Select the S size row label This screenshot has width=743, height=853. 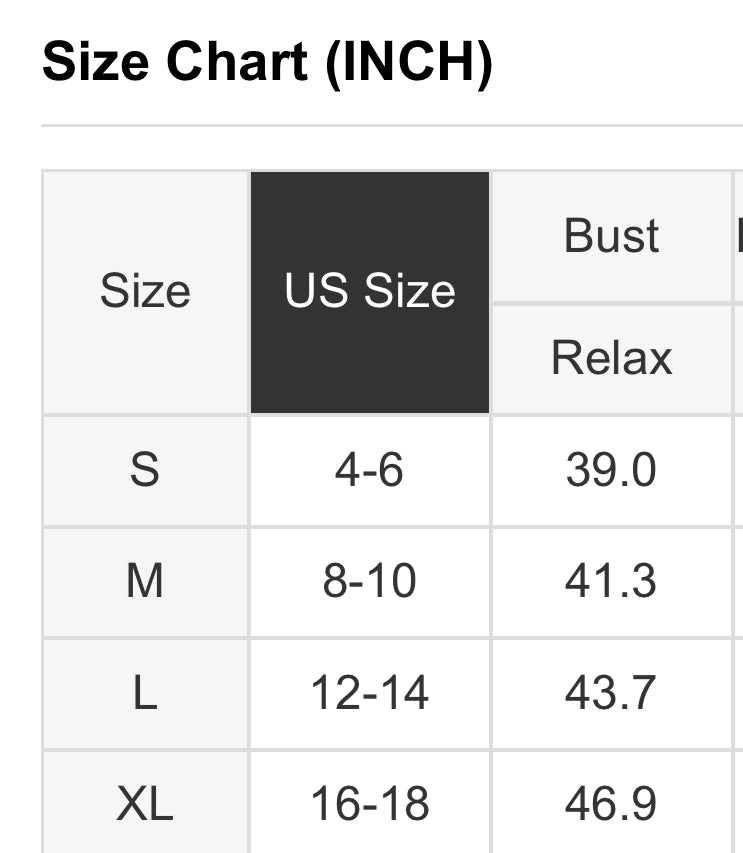[145, 470]
